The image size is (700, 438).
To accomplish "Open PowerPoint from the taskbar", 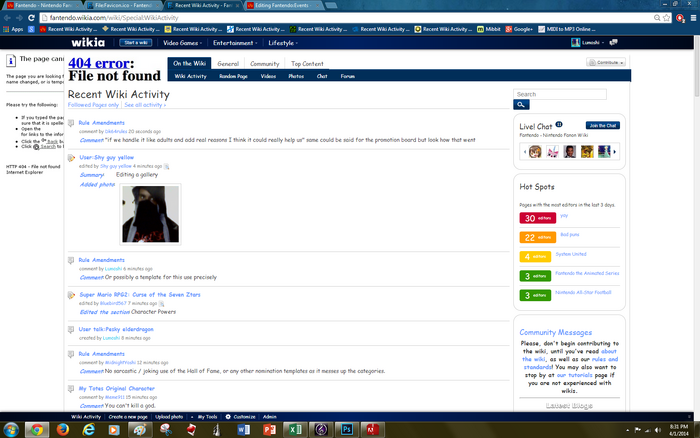I will click(270, 430).
